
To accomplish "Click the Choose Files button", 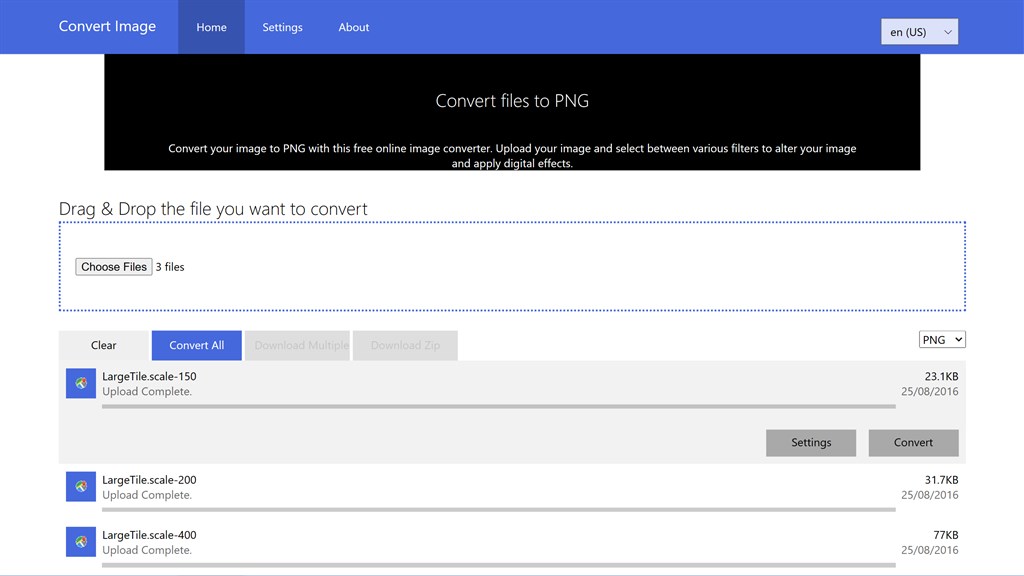I will click(113, 266).
